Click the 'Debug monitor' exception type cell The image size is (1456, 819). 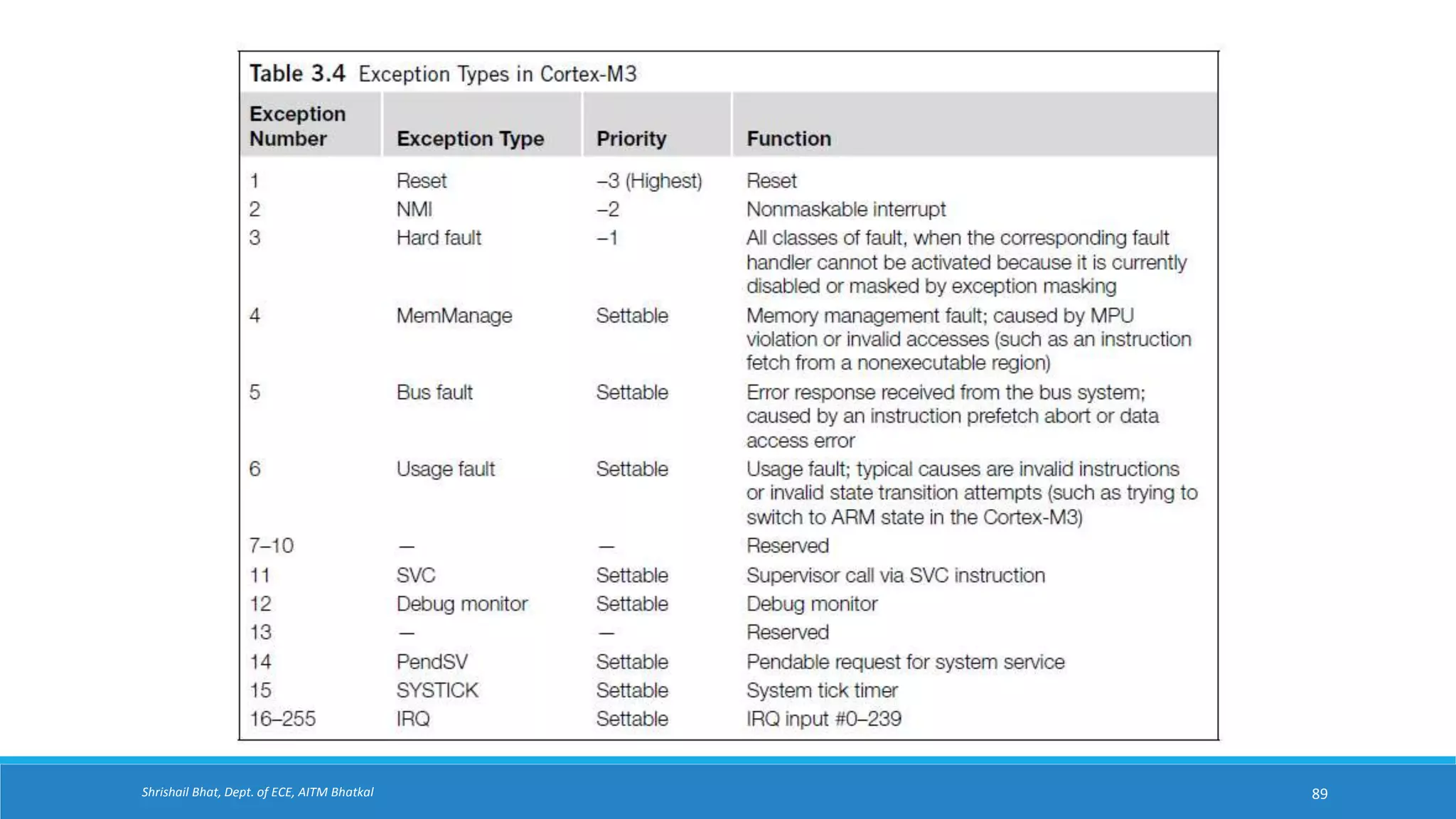(x=461, y=604)
